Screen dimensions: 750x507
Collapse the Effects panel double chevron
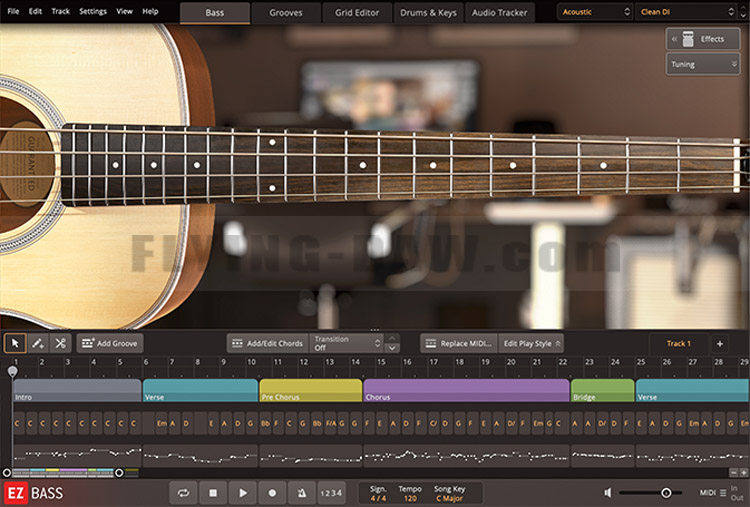click(x=674, y=39)
